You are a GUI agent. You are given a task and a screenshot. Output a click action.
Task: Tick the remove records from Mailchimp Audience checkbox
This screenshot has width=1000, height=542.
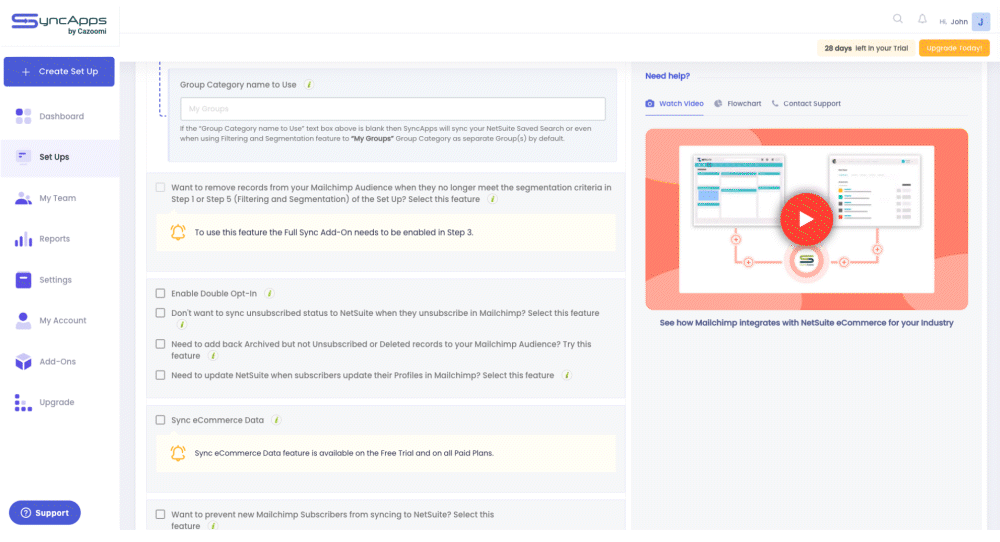160,187
